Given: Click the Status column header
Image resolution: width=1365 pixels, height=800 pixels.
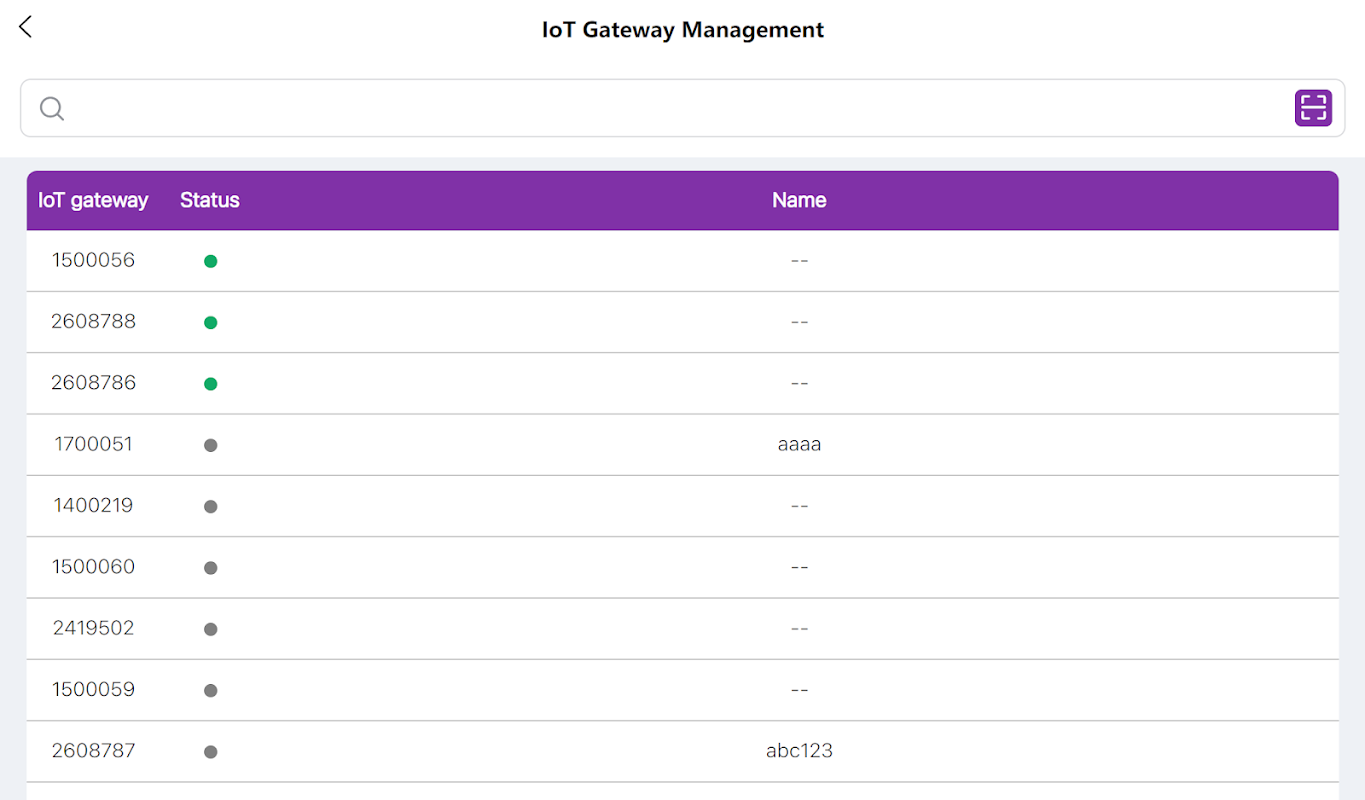Looking at the screenshot, I should 210,200.
